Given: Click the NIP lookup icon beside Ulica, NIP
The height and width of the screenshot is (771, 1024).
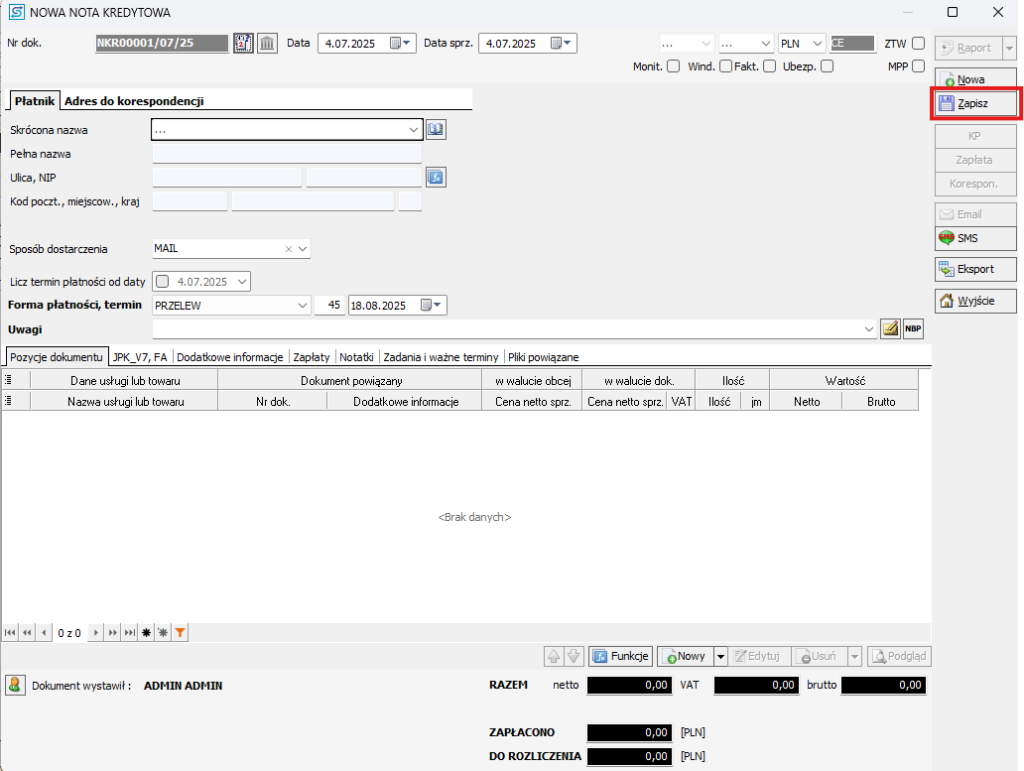Looking at the screenshot, I should tap(435, 177).
